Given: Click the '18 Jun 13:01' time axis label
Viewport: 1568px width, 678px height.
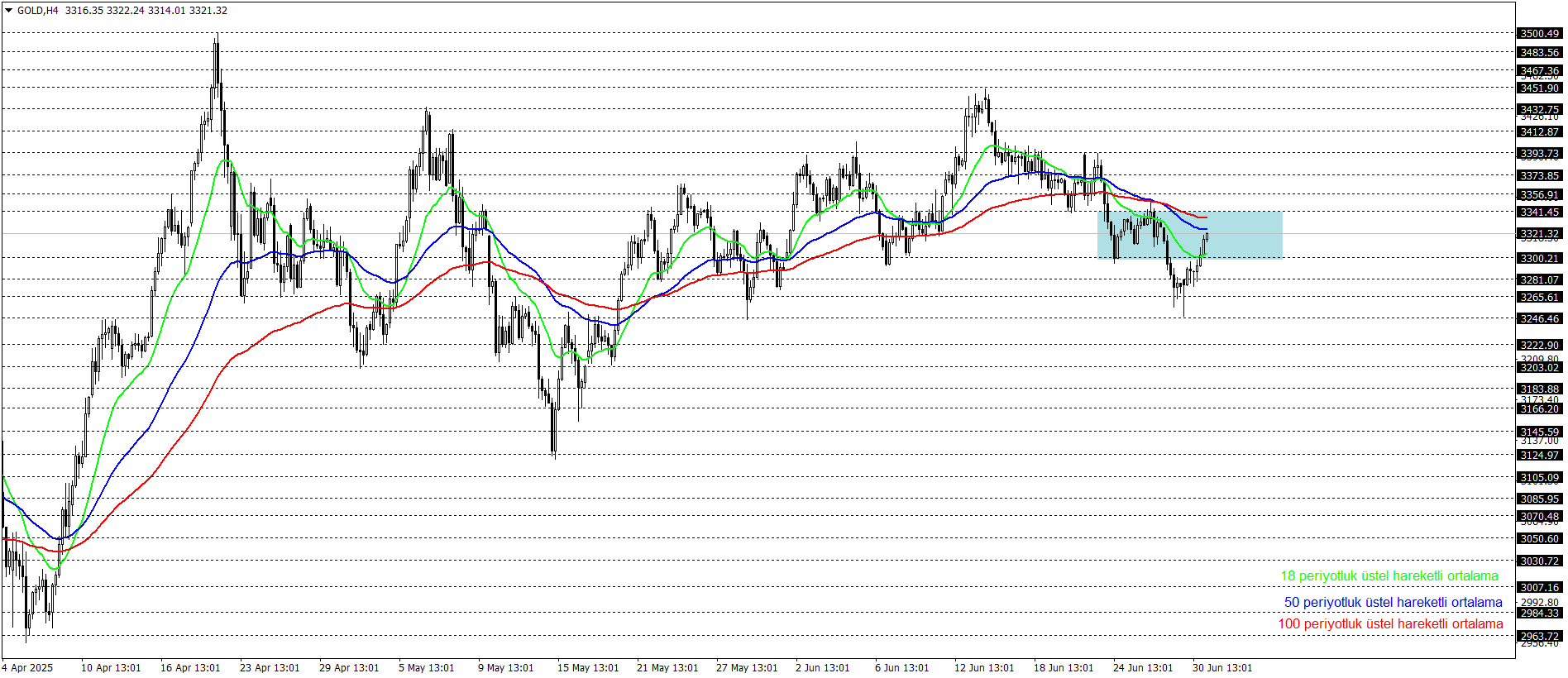Looking at the screenshot, I should click(1064, 668).
